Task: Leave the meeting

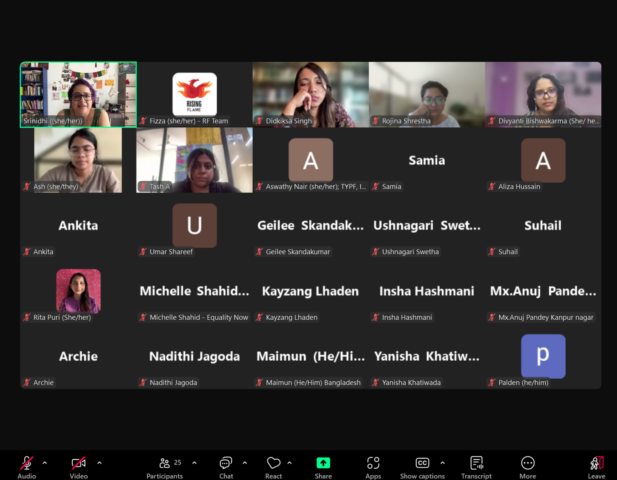Action: 597,467
